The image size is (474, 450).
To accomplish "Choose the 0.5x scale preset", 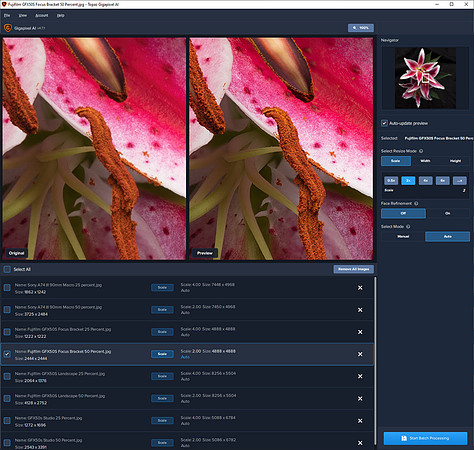I will (x=391, y=181).
